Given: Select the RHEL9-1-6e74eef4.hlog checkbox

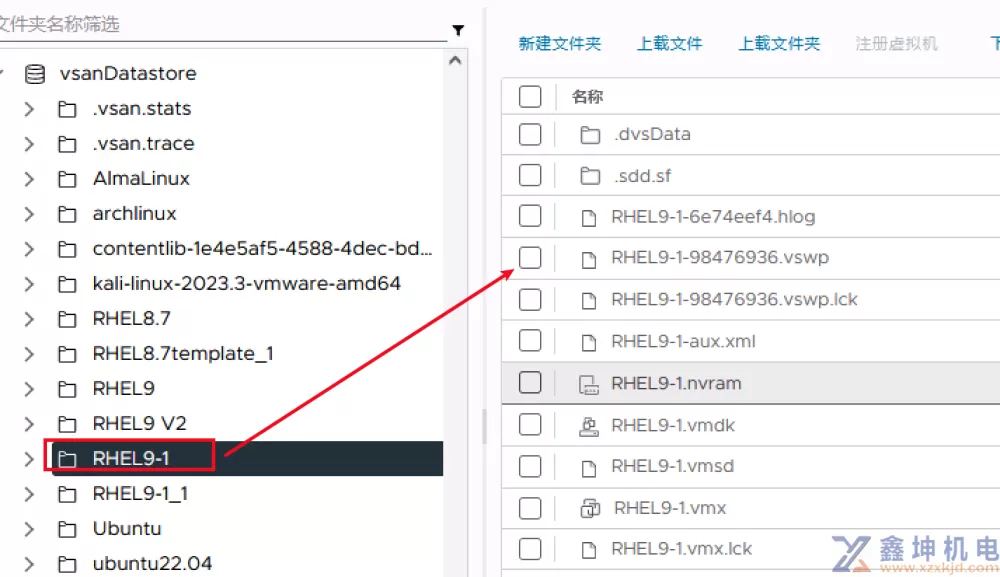Looking at the screenshot, I should coord(530,216).
